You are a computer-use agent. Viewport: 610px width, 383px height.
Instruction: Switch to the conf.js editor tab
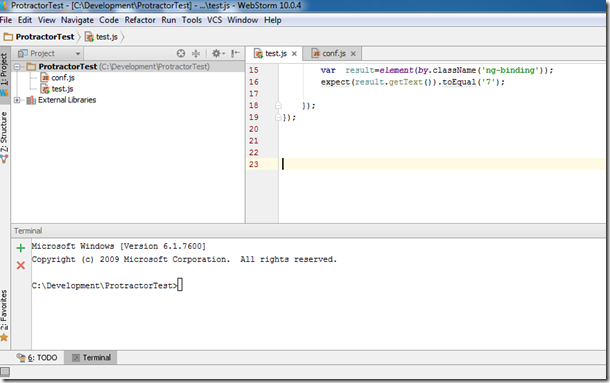click(x=329, y=54)
